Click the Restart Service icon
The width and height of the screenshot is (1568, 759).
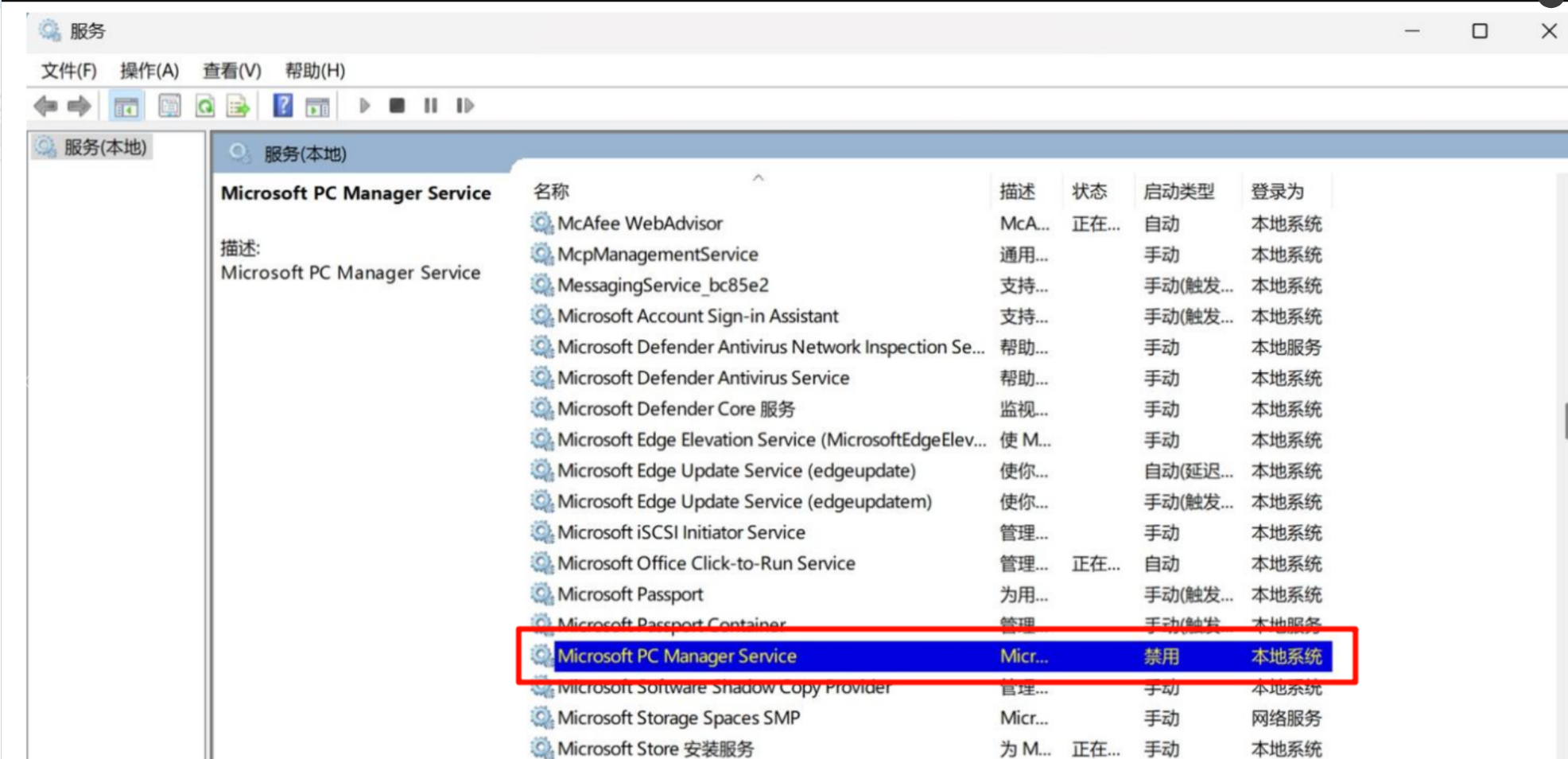(464, 106)
